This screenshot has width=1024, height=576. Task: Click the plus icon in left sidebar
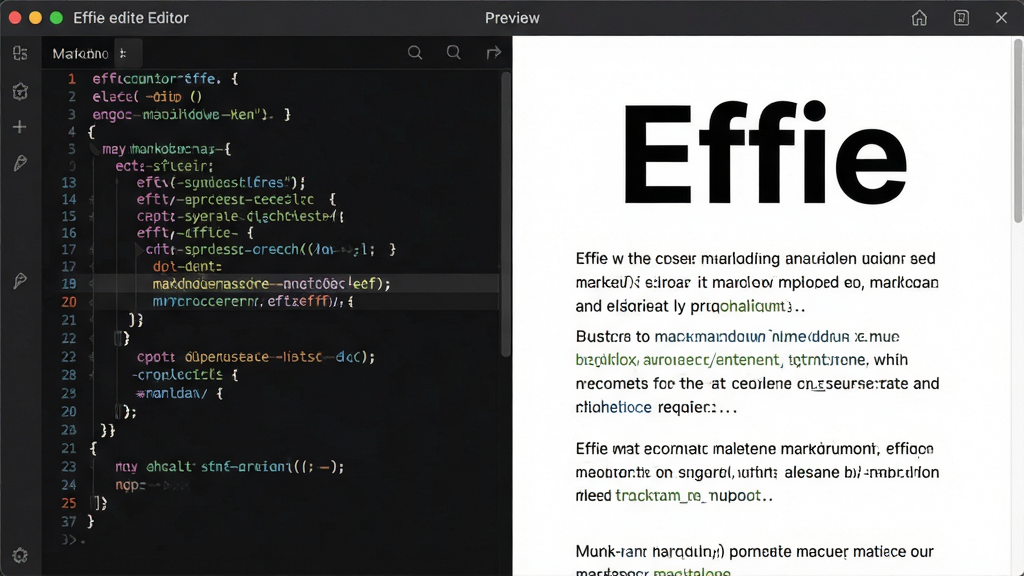pyautogui.click(x=20, y=127)
